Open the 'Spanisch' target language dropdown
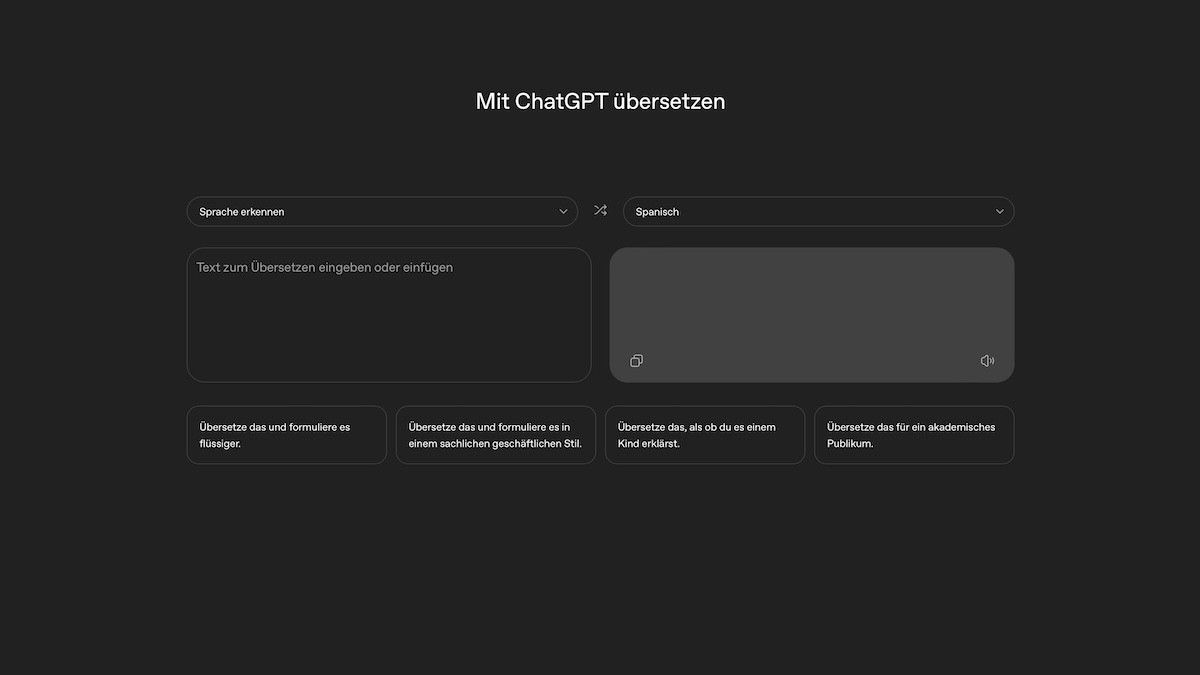 817,211
